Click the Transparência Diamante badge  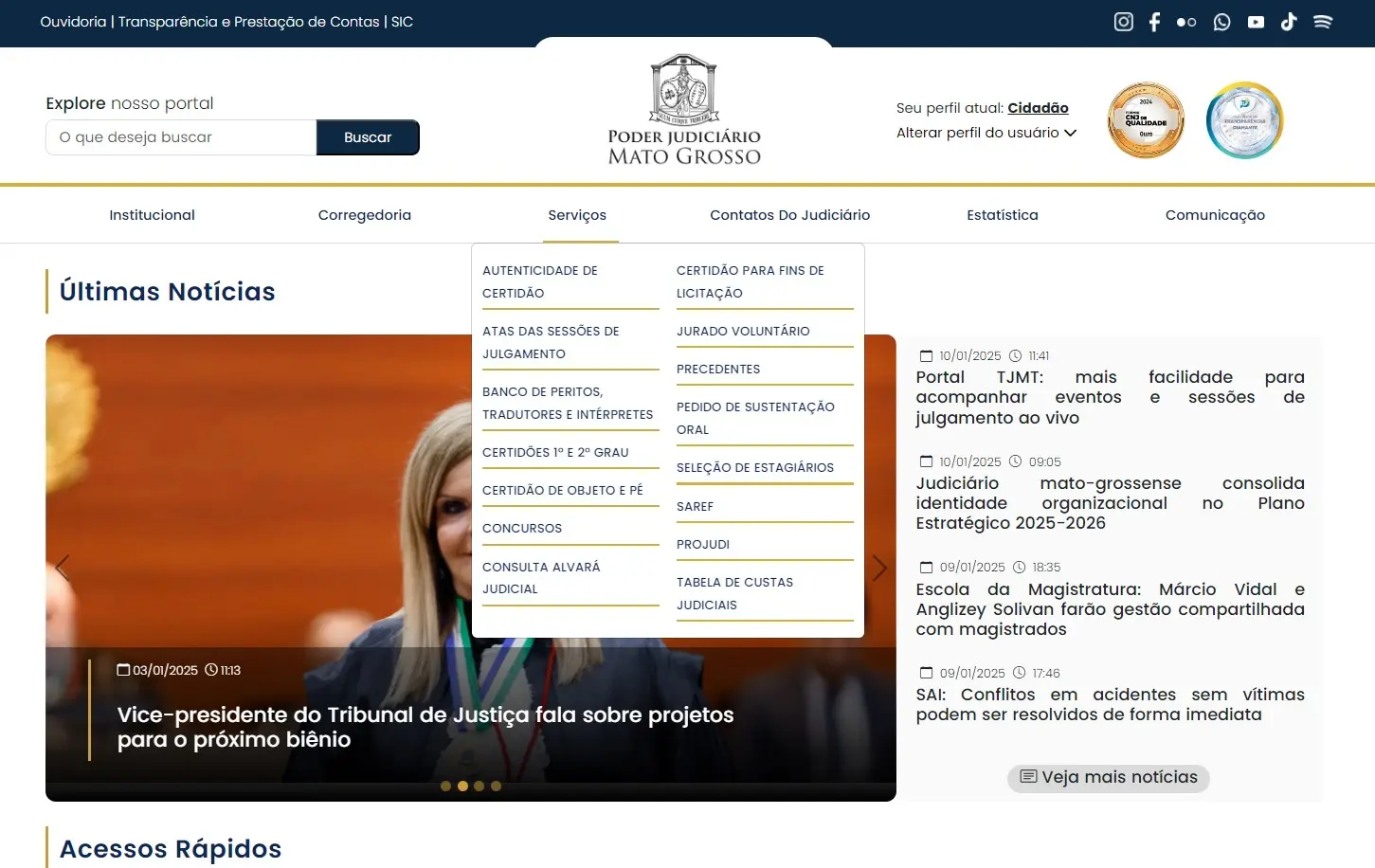coord(1244,119)
